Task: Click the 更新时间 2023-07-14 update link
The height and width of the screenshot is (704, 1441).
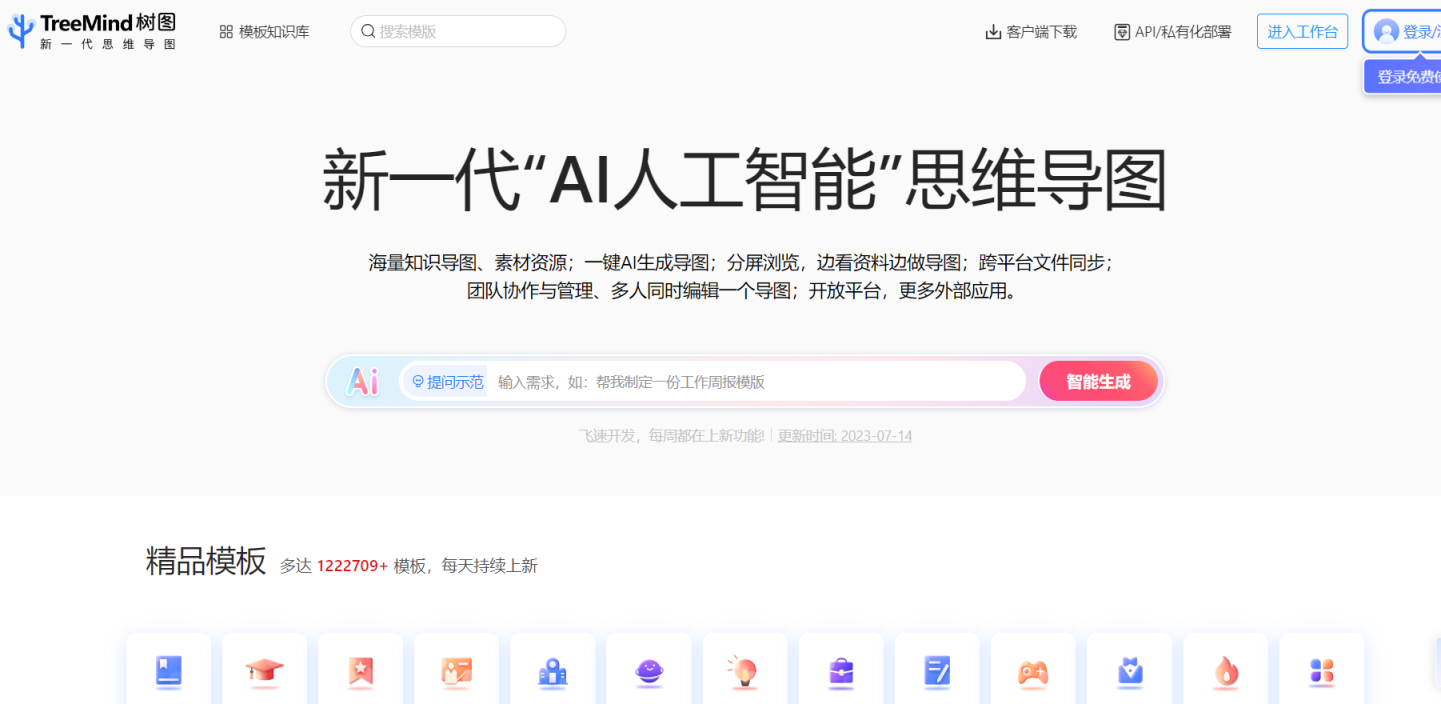Action: coord(845,436)
